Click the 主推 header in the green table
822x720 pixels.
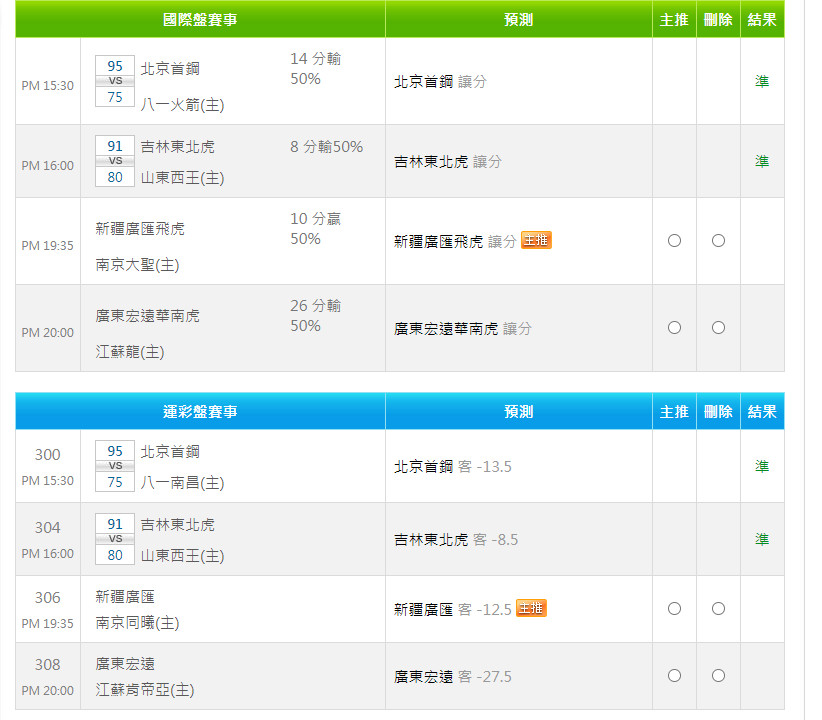pos(674,19)
